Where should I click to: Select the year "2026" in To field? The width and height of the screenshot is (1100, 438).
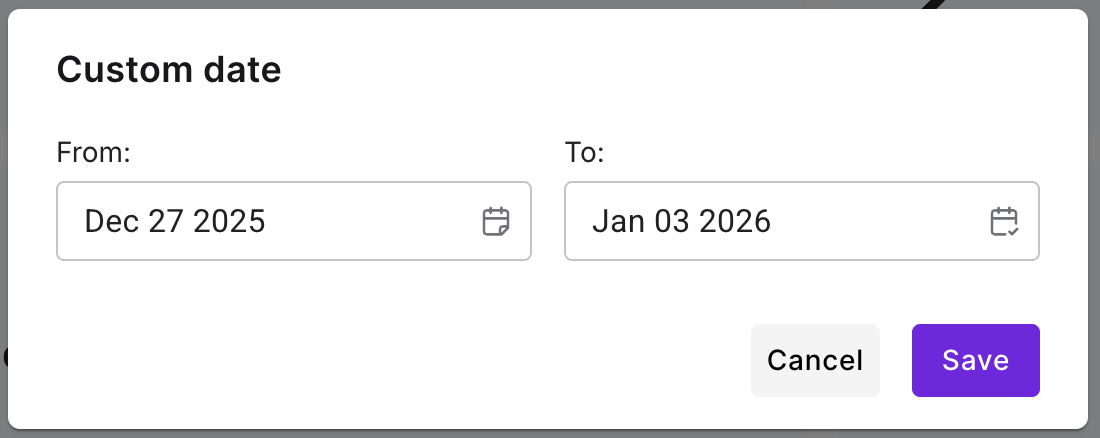pos(735,221)
